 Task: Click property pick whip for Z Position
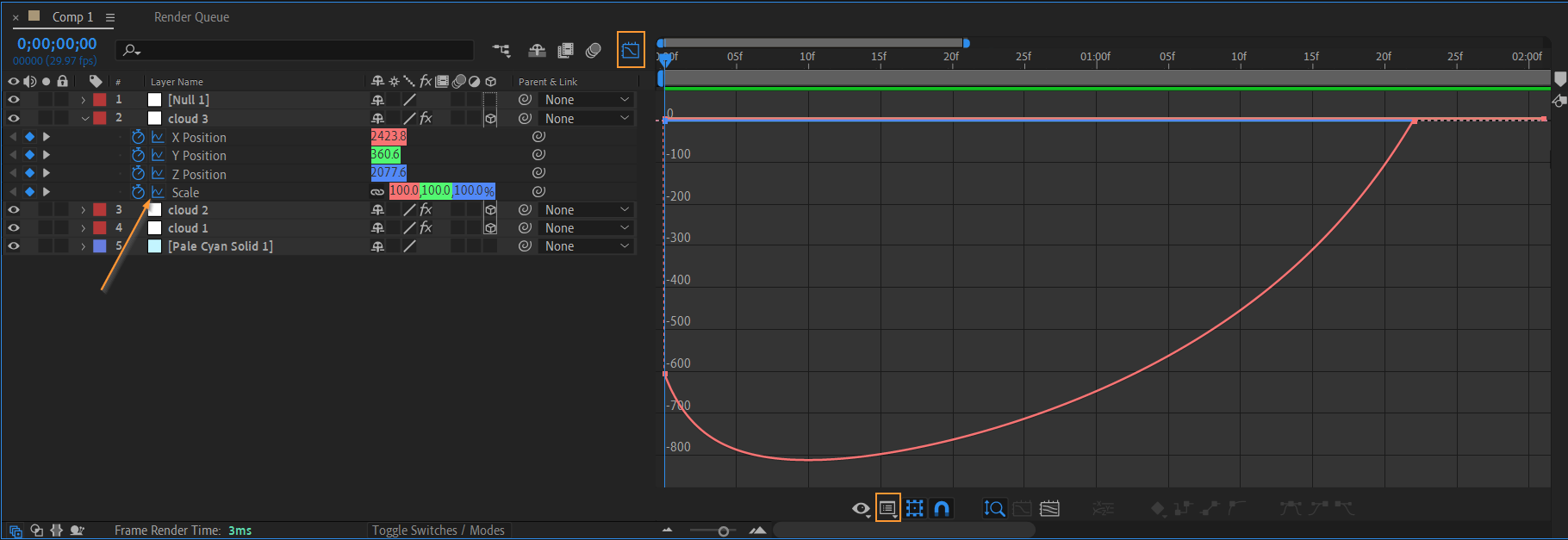538,173
